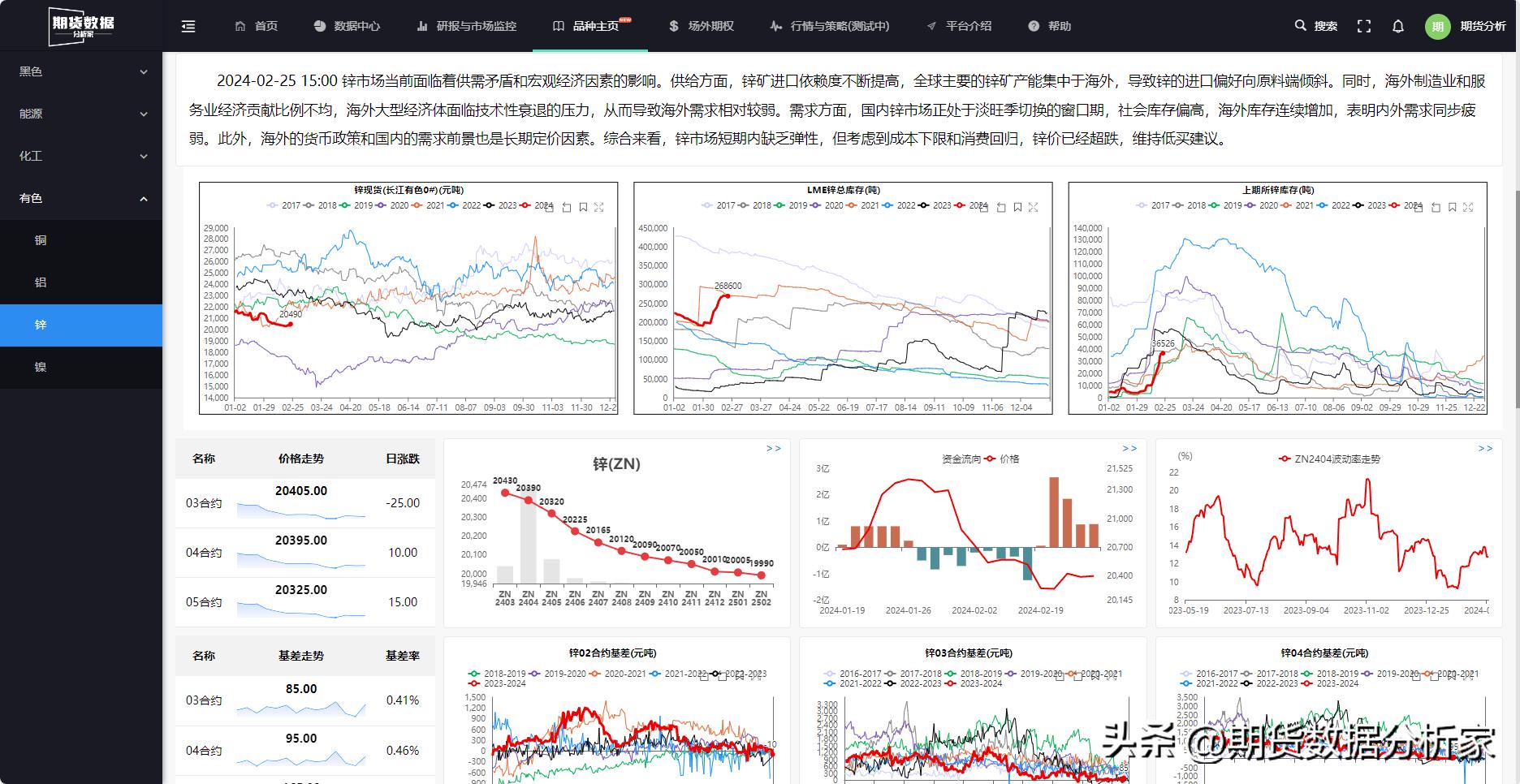Click the sidebar collapse hamburger icon
This screenshot has height=784, width=1520.
coord(188,26)
